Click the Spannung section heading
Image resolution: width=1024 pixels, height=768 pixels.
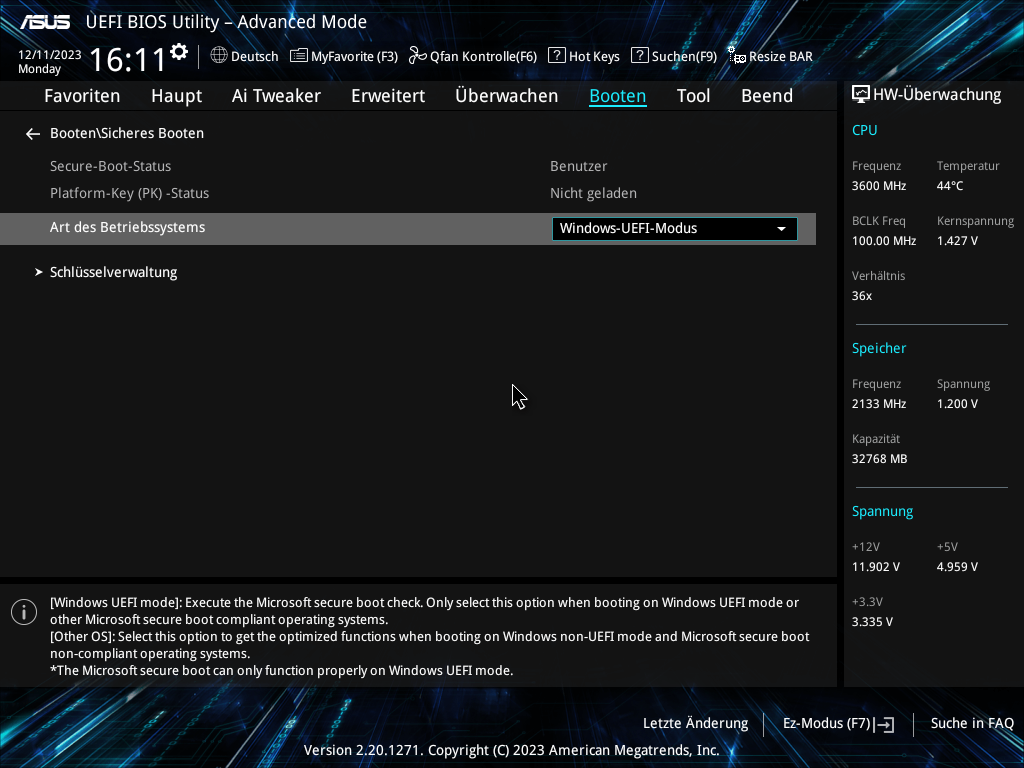tap(882, 511)
